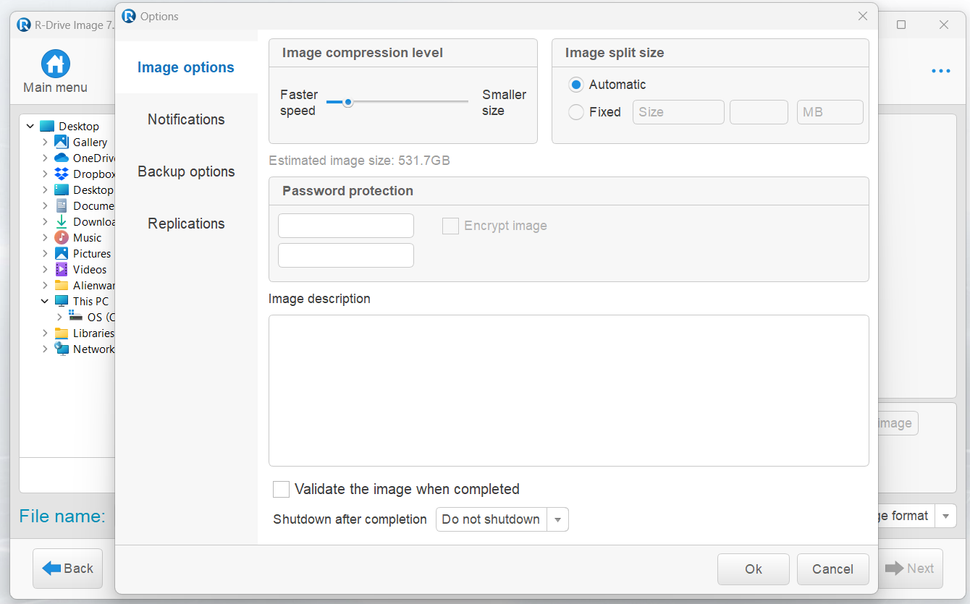Viewport: 970px width, 604px height.
Task: Click the Music folder icon
Action: pos(62,238)
